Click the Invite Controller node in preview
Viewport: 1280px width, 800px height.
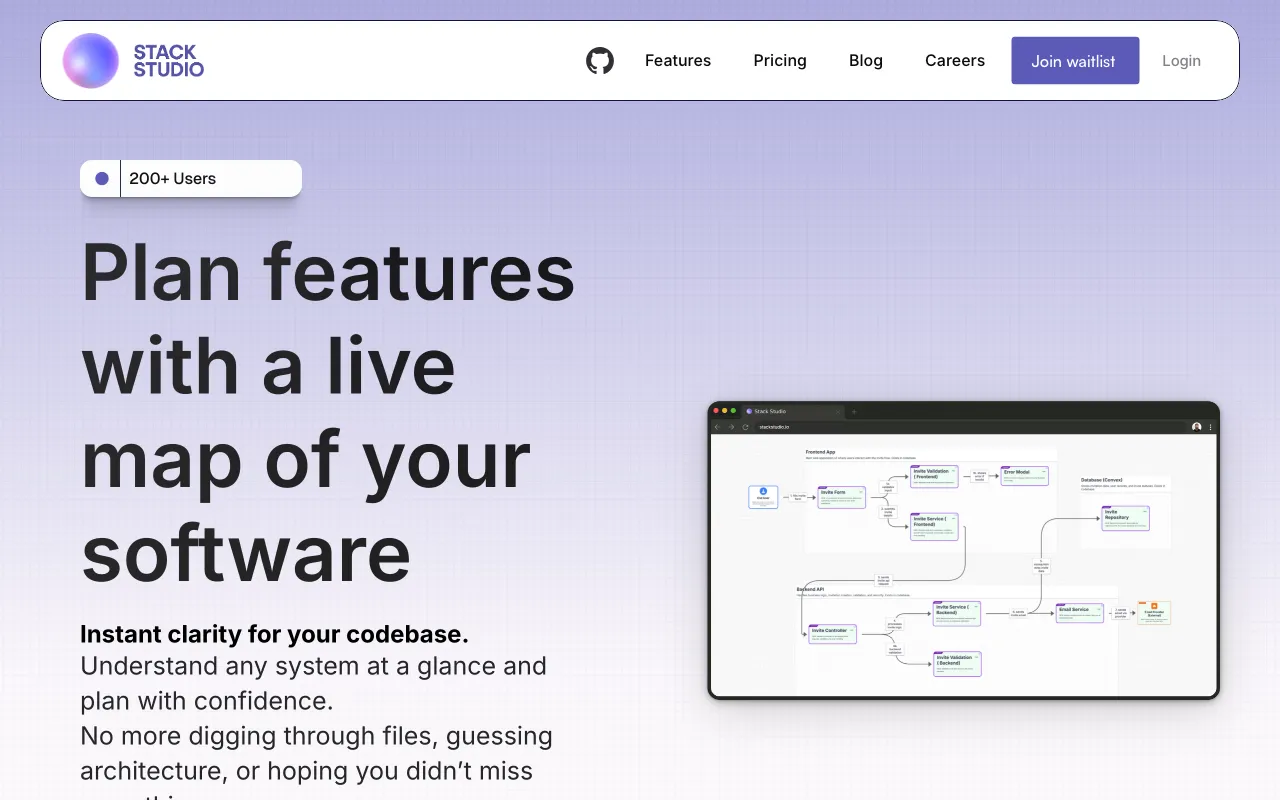[832, 634]
